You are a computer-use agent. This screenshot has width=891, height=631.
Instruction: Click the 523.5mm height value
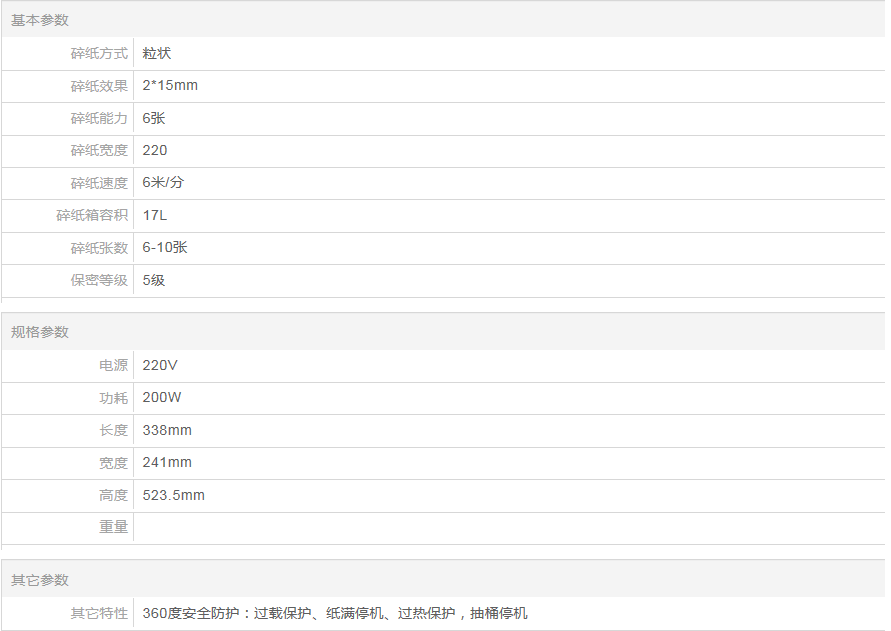click(x=173, y=495)
